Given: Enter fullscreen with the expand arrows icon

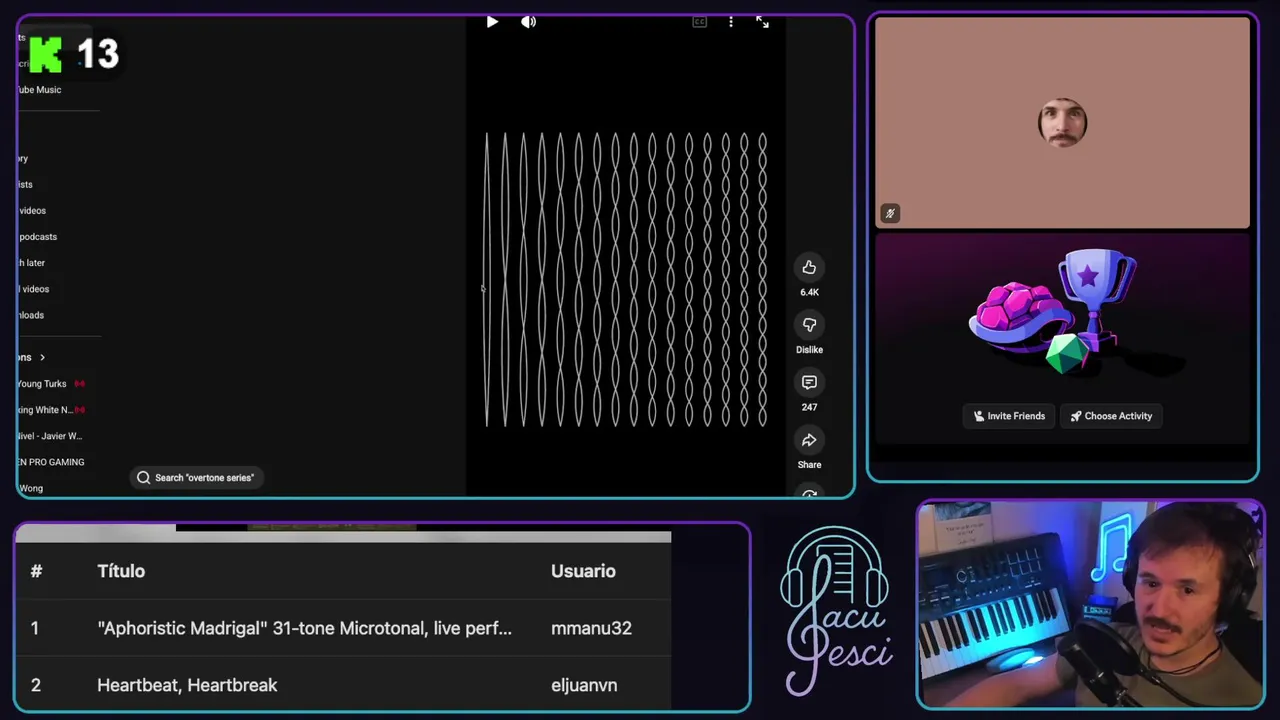Looking at the screenshot, I should [x=763, y=22].
